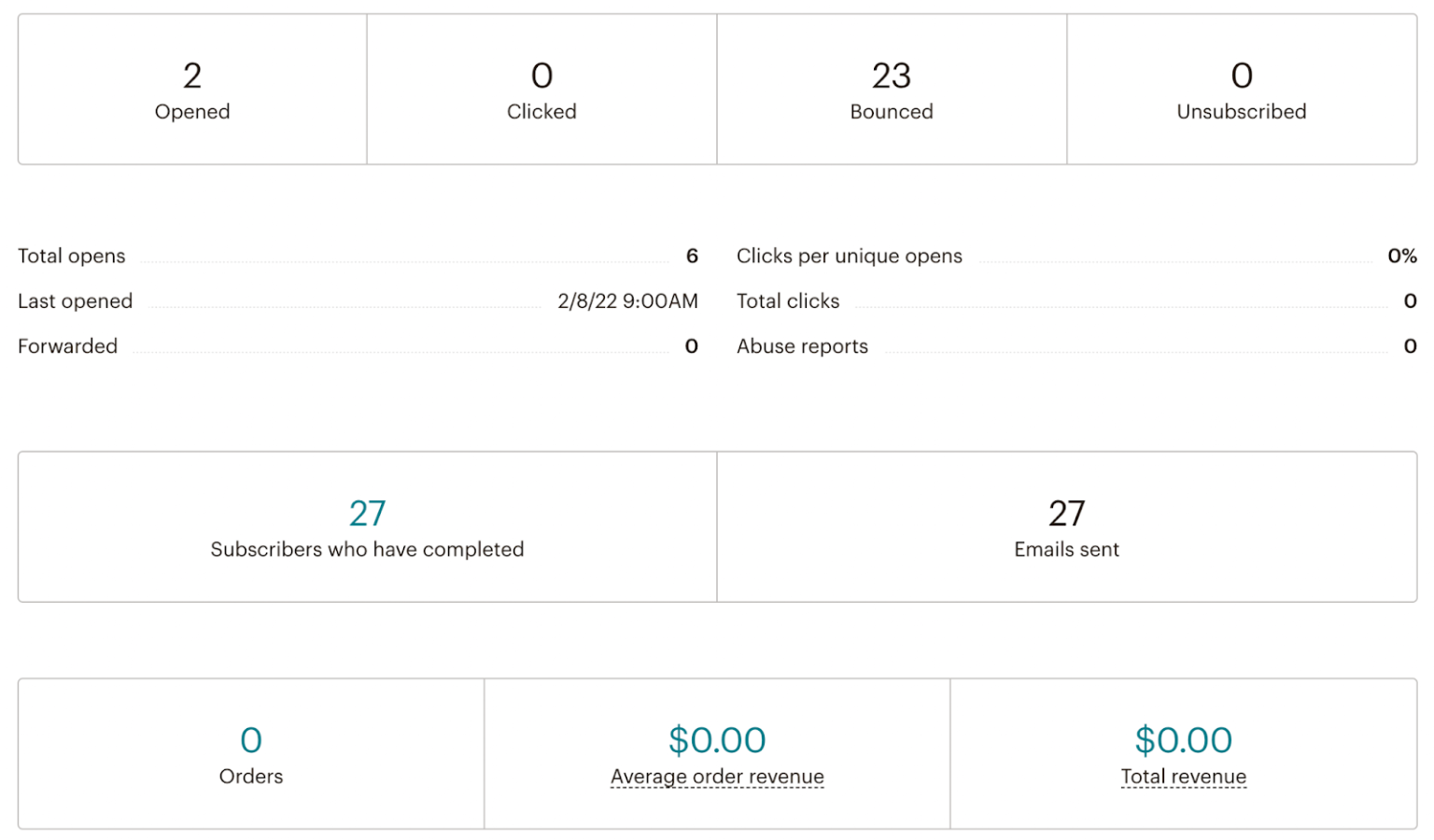Click the Subscribers who have completed card
This screenshot has height=840, width=1434.
point(367,526)
